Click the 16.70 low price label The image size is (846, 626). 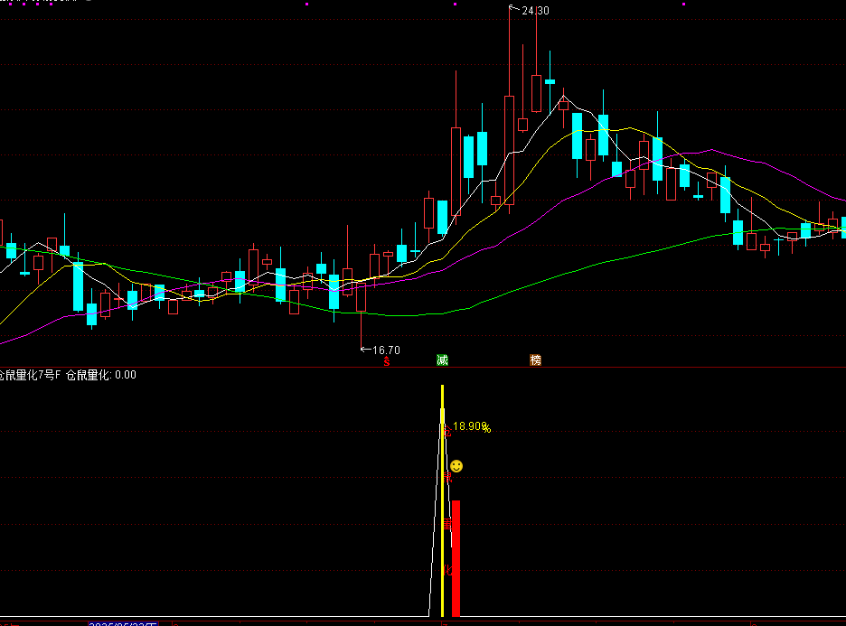coord(386,350)
